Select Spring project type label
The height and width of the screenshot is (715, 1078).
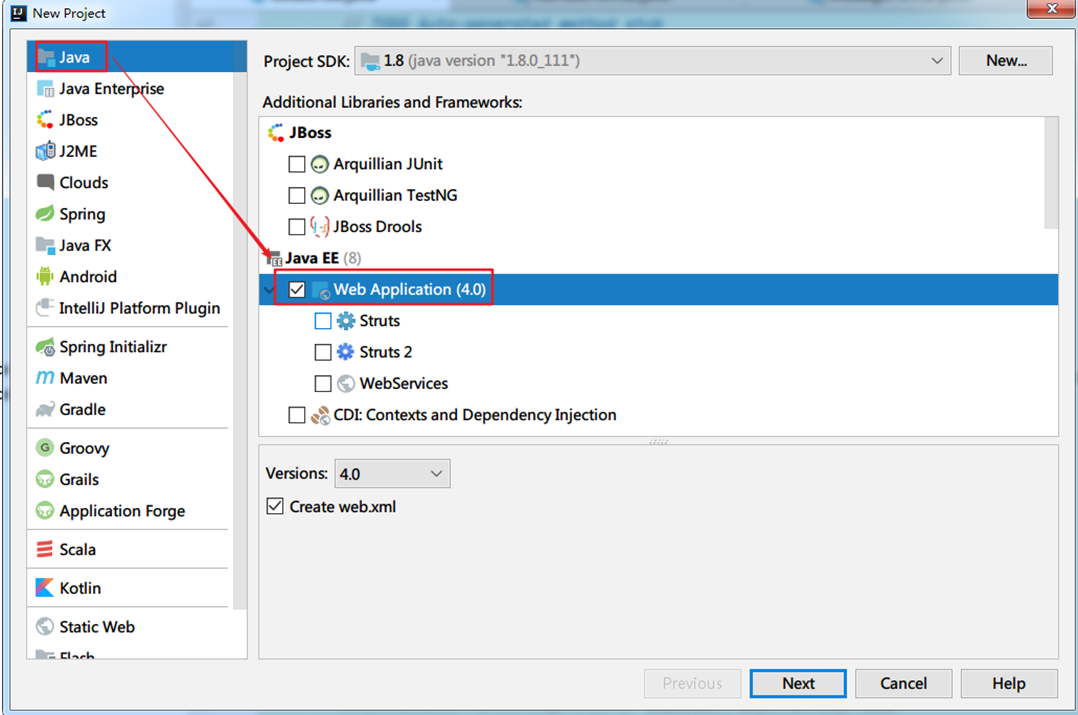tap(82, 214)
